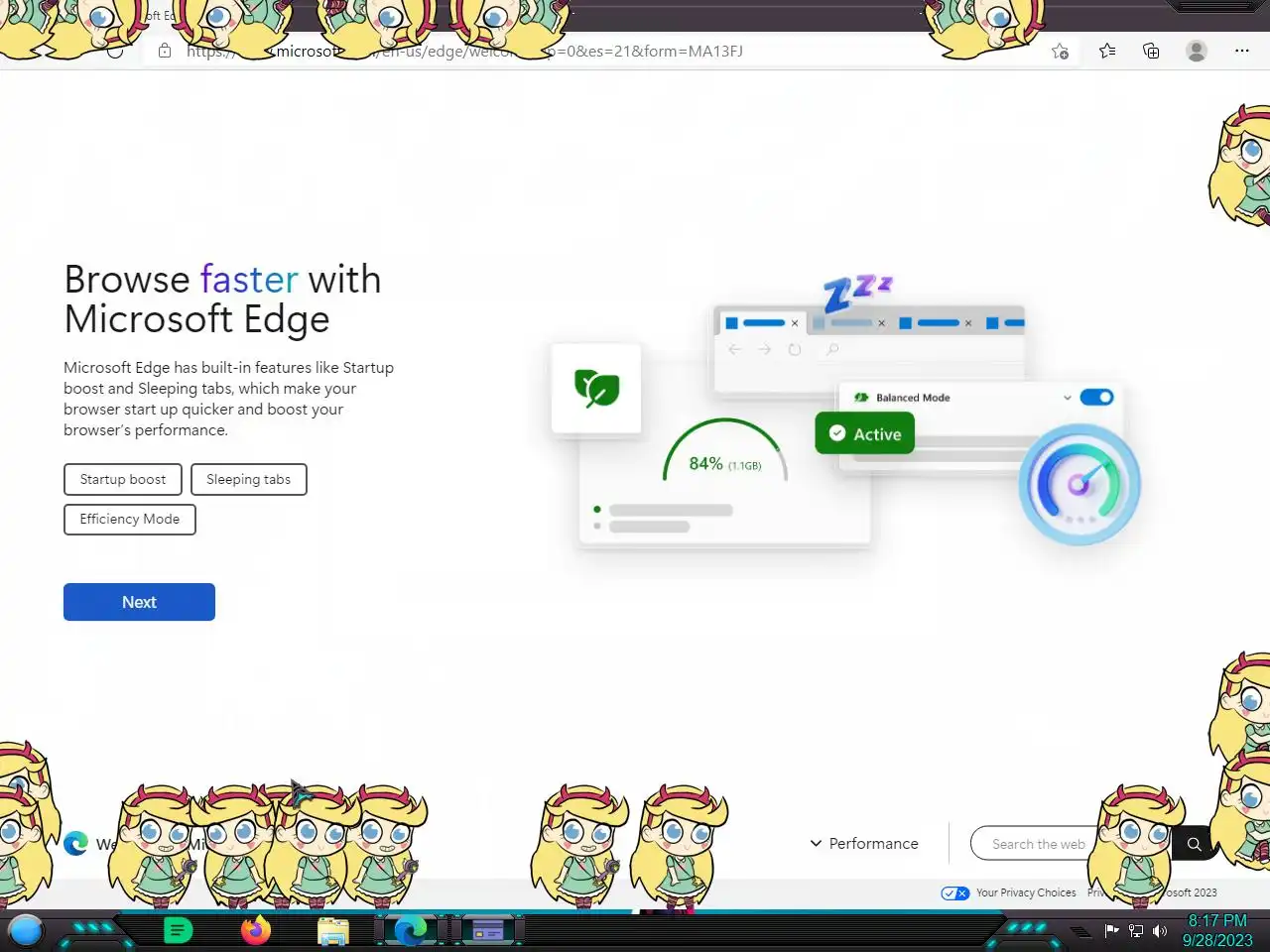Click the Browse faster with Microsoft Edge heading
Image resolution: width=1270 pixels, height=952 pixels.
(222, 298)
